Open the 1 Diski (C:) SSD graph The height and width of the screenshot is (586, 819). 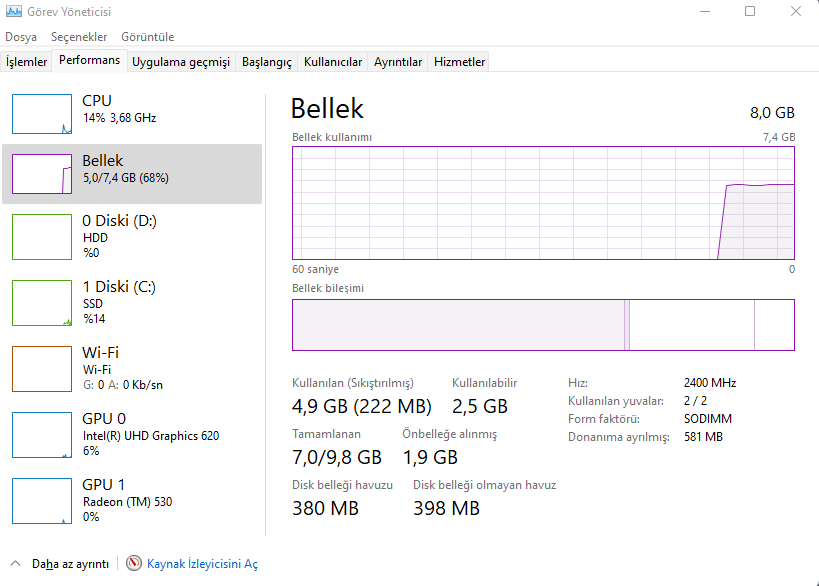click(x=42, y=303)
